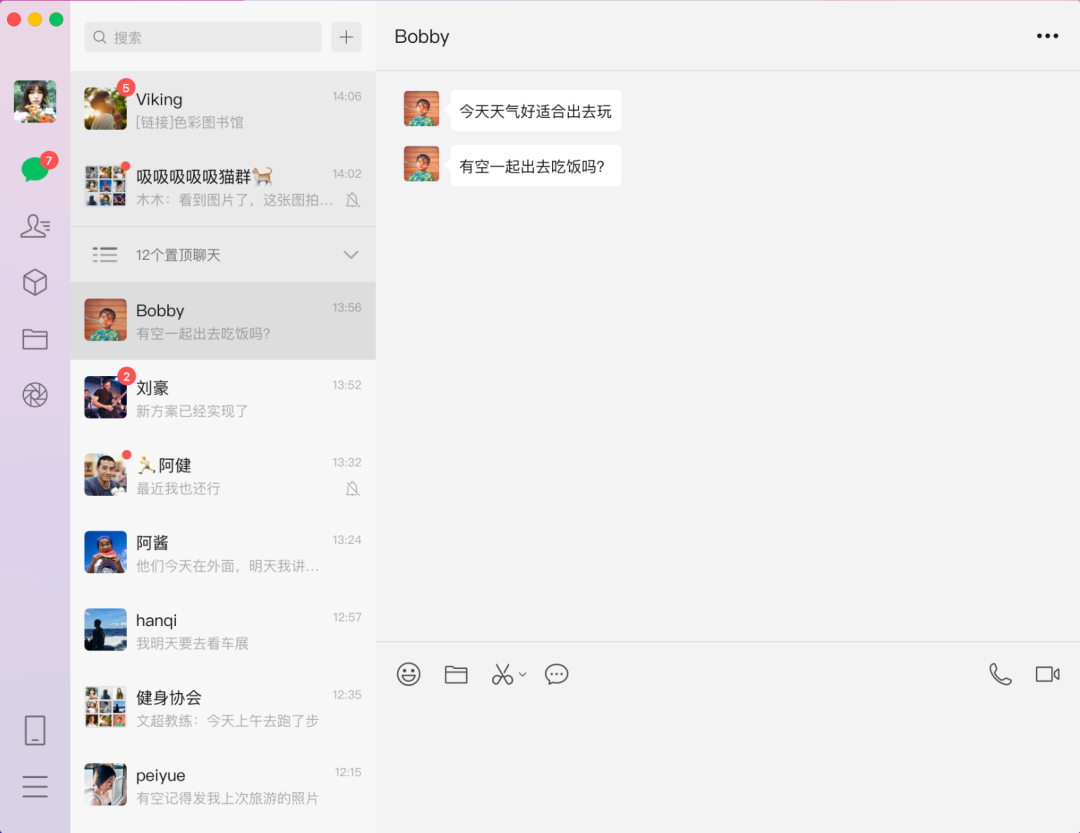Image resolution: width=1080 pixels, height=833 pixels.
Task: Click your profile avatar in the sidebar
Action: (x=35, y=101)
